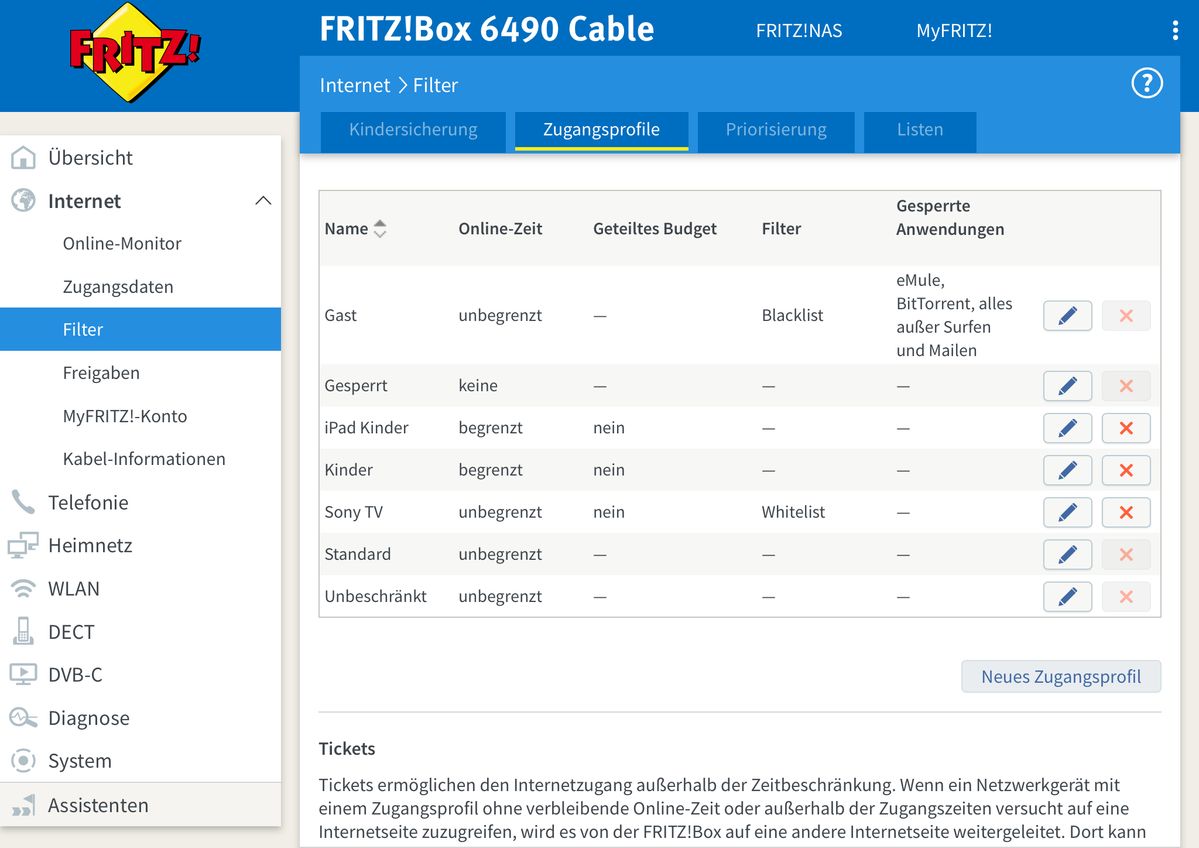Open the Priorisierung tab
Viewport: 1199px width, 848px height.
pyautogui.click(x=776, y=130)
